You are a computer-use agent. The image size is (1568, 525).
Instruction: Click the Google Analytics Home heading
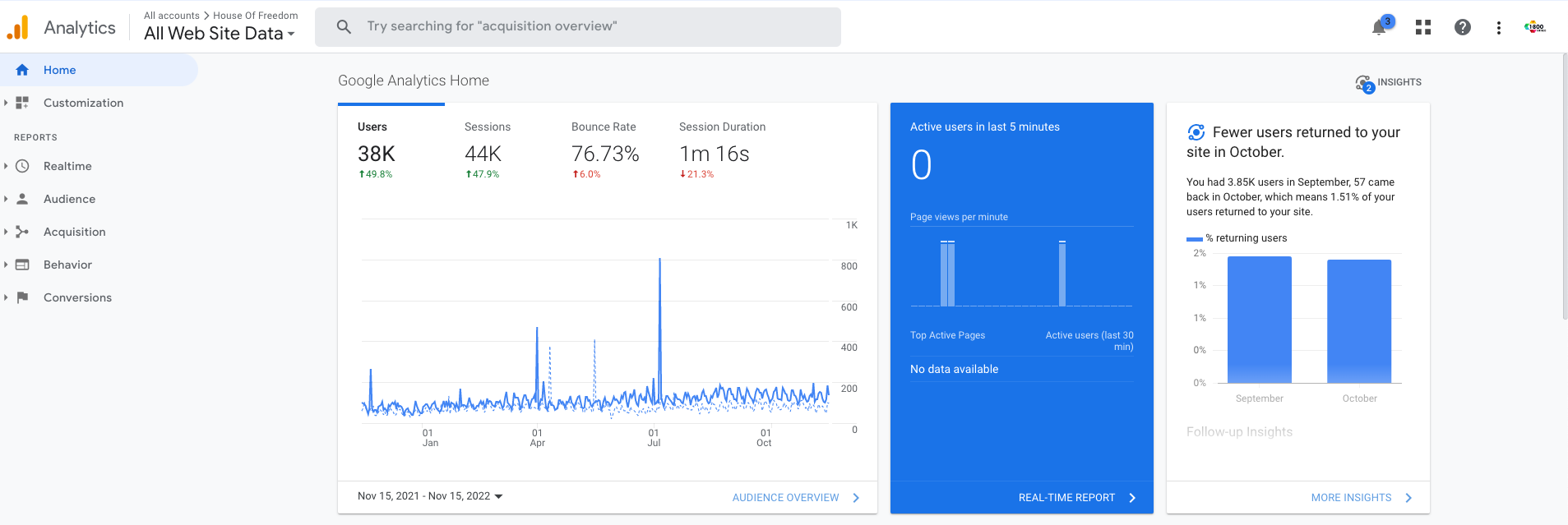point(414,81)
